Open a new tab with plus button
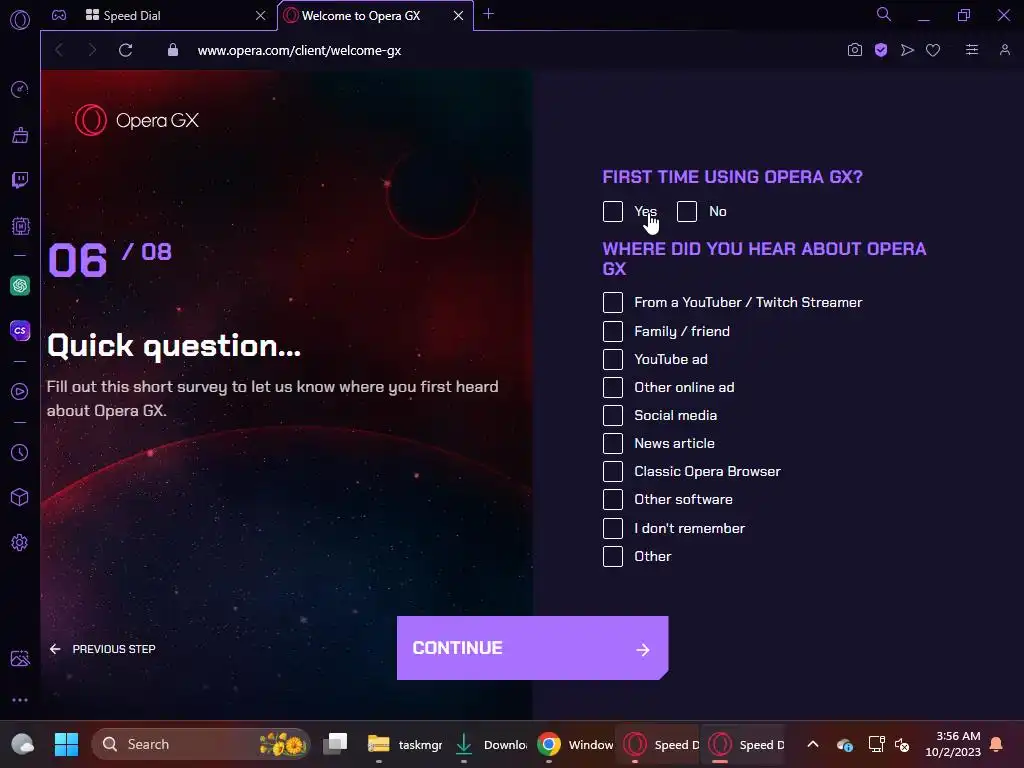Viewport: 1024px width, 768px height. point(488,14)
